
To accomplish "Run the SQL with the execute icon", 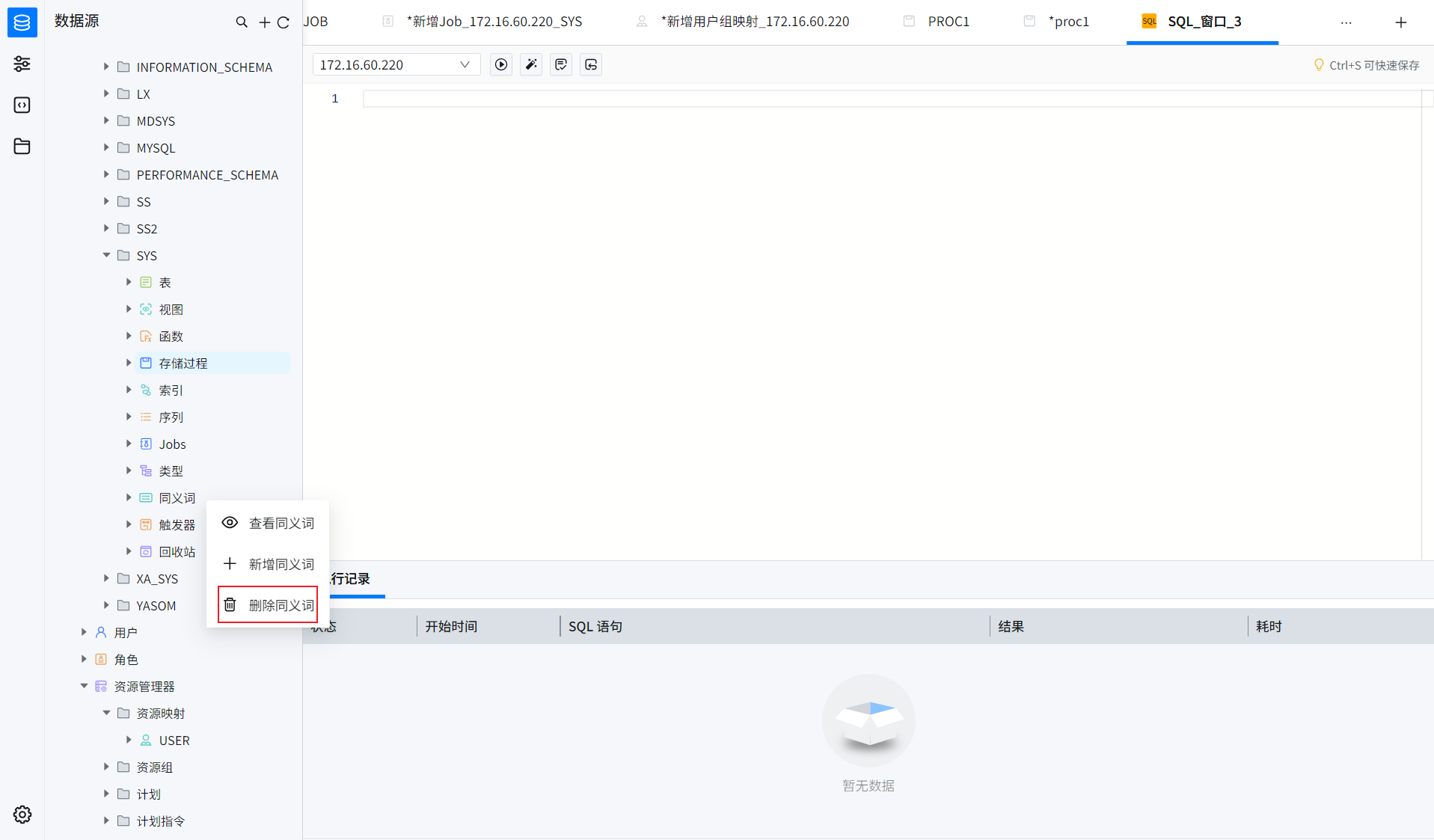I will tap(501, 65).
